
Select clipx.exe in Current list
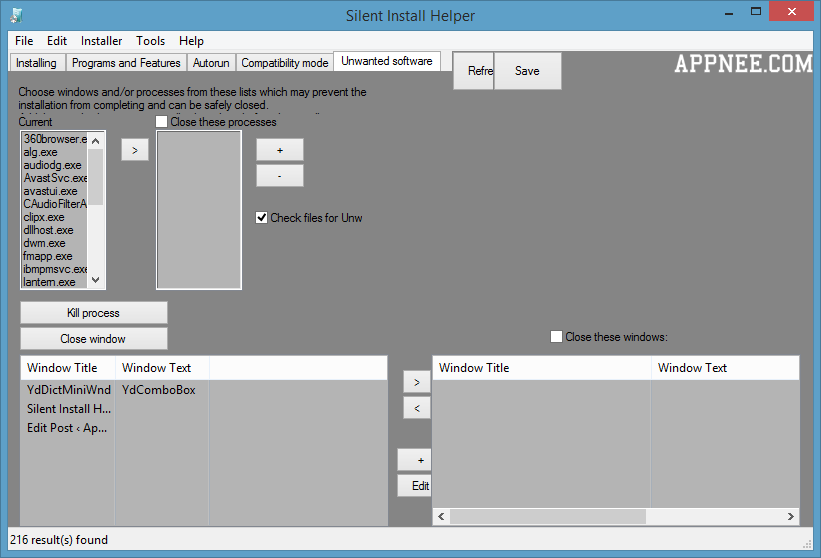[x=55, y=217]
